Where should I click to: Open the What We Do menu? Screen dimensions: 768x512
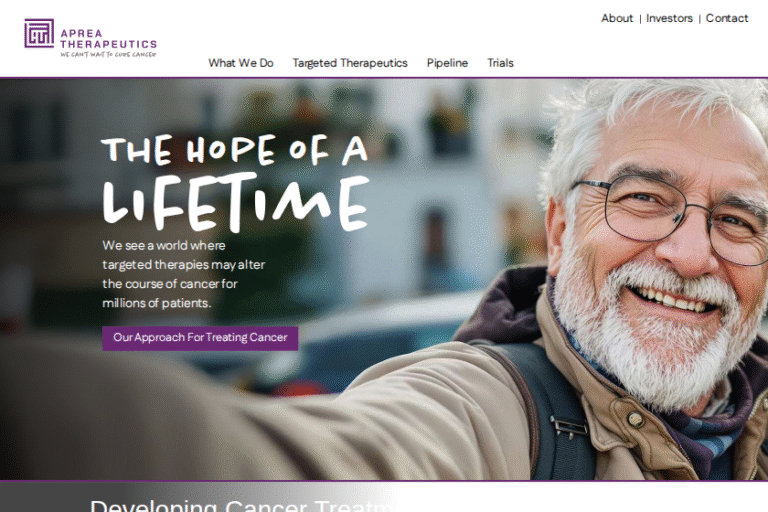(240, 63)
